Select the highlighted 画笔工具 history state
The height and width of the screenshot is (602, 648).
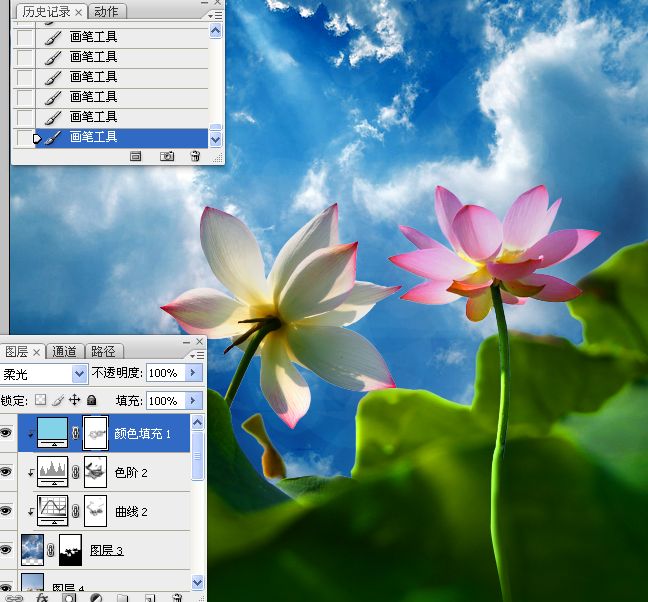click(122, 138)
